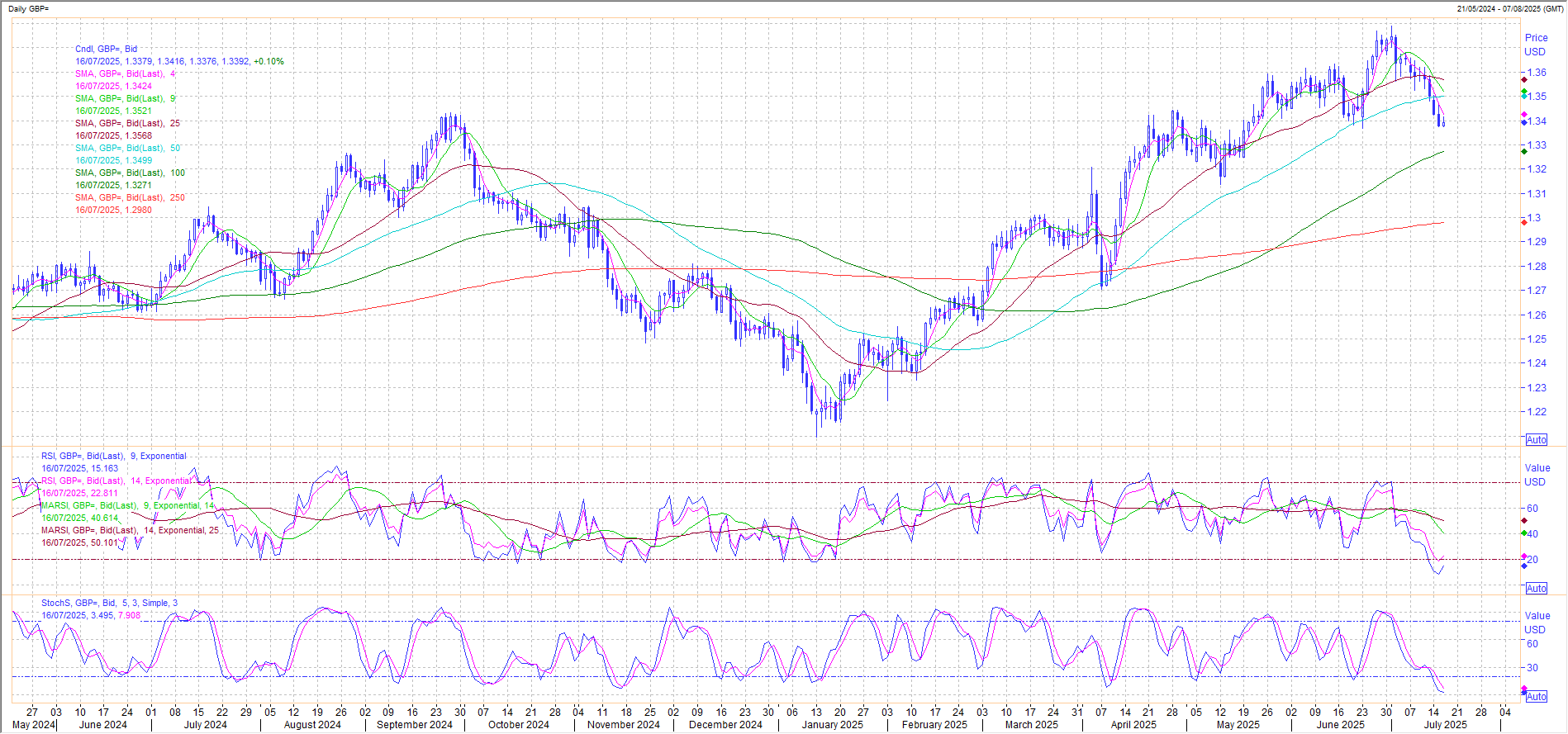Select the blue RSI 9 marker below 20

tap(1524, 566)
